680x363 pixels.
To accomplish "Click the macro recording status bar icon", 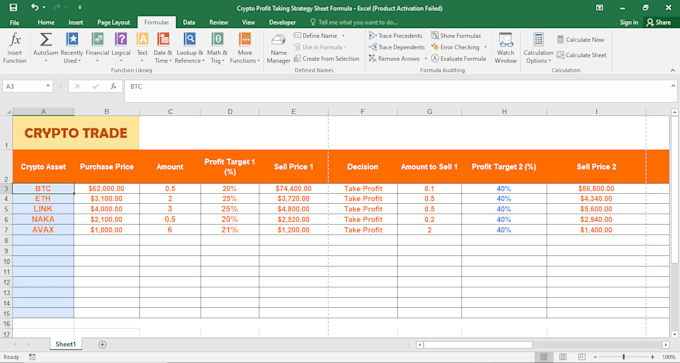I will pos(32,357).
